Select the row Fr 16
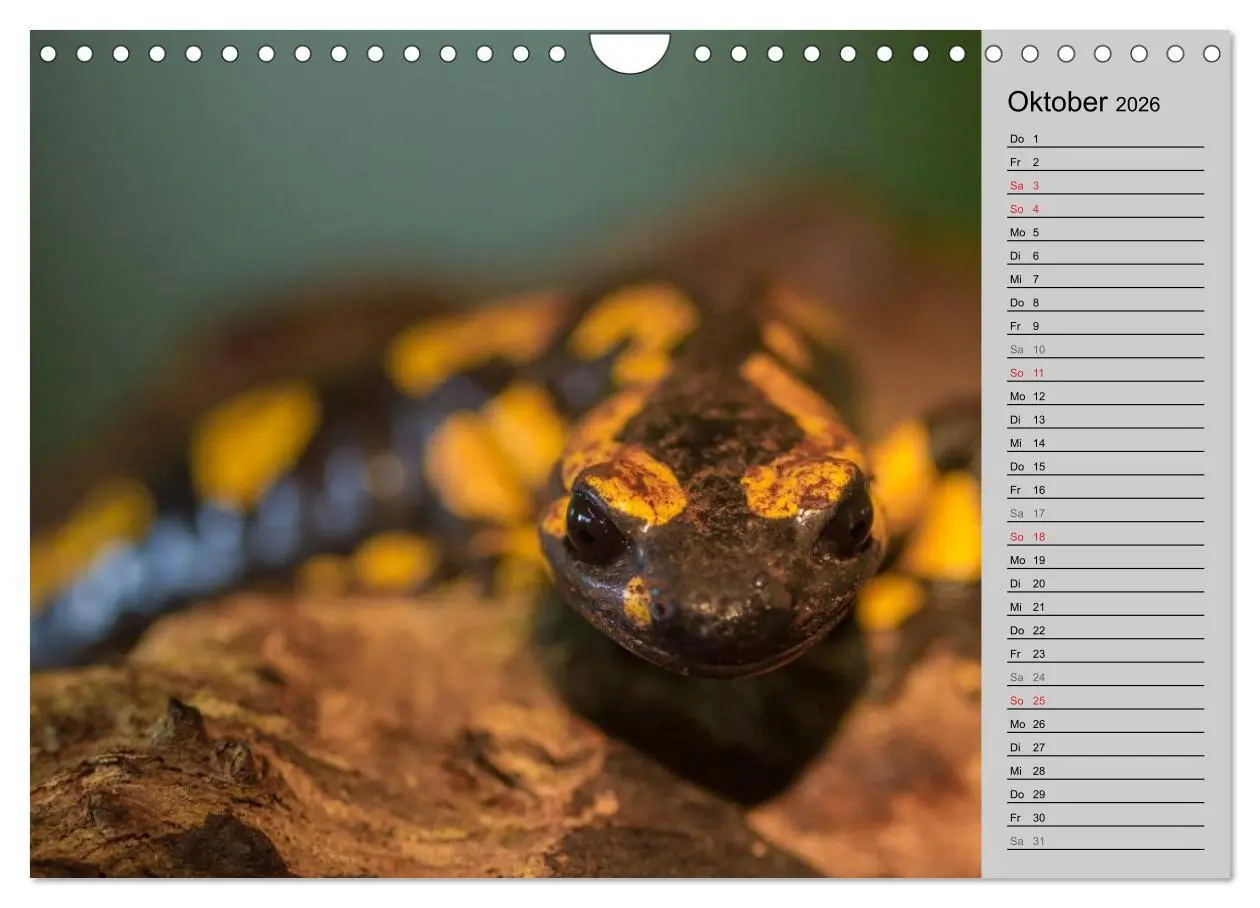The height and width of the screenshot is (908, 1260). 1105,490
